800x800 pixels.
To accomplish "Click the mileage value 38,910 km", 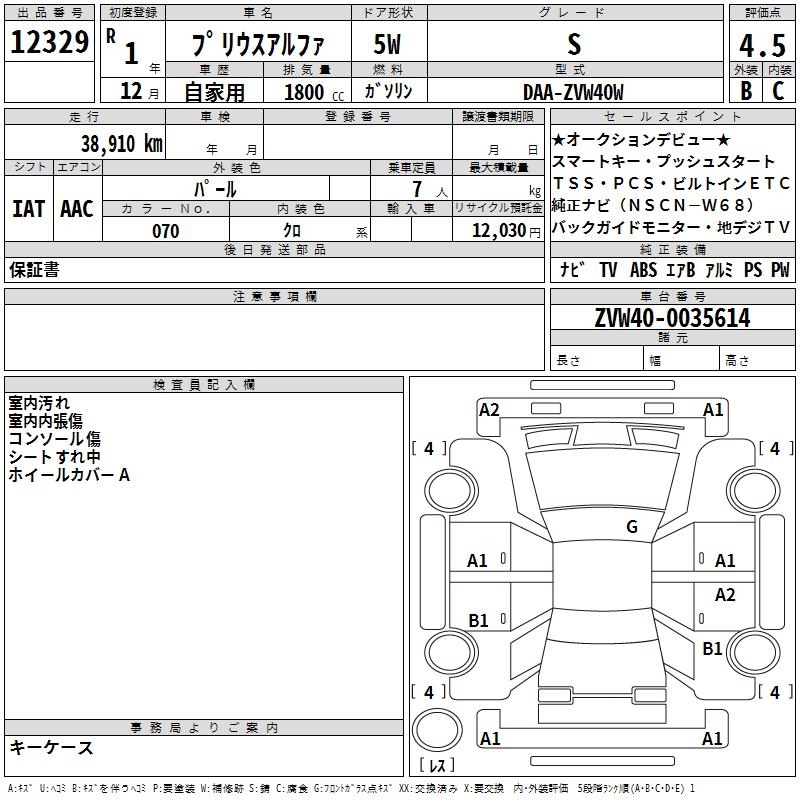I will (x=121, y=143).
